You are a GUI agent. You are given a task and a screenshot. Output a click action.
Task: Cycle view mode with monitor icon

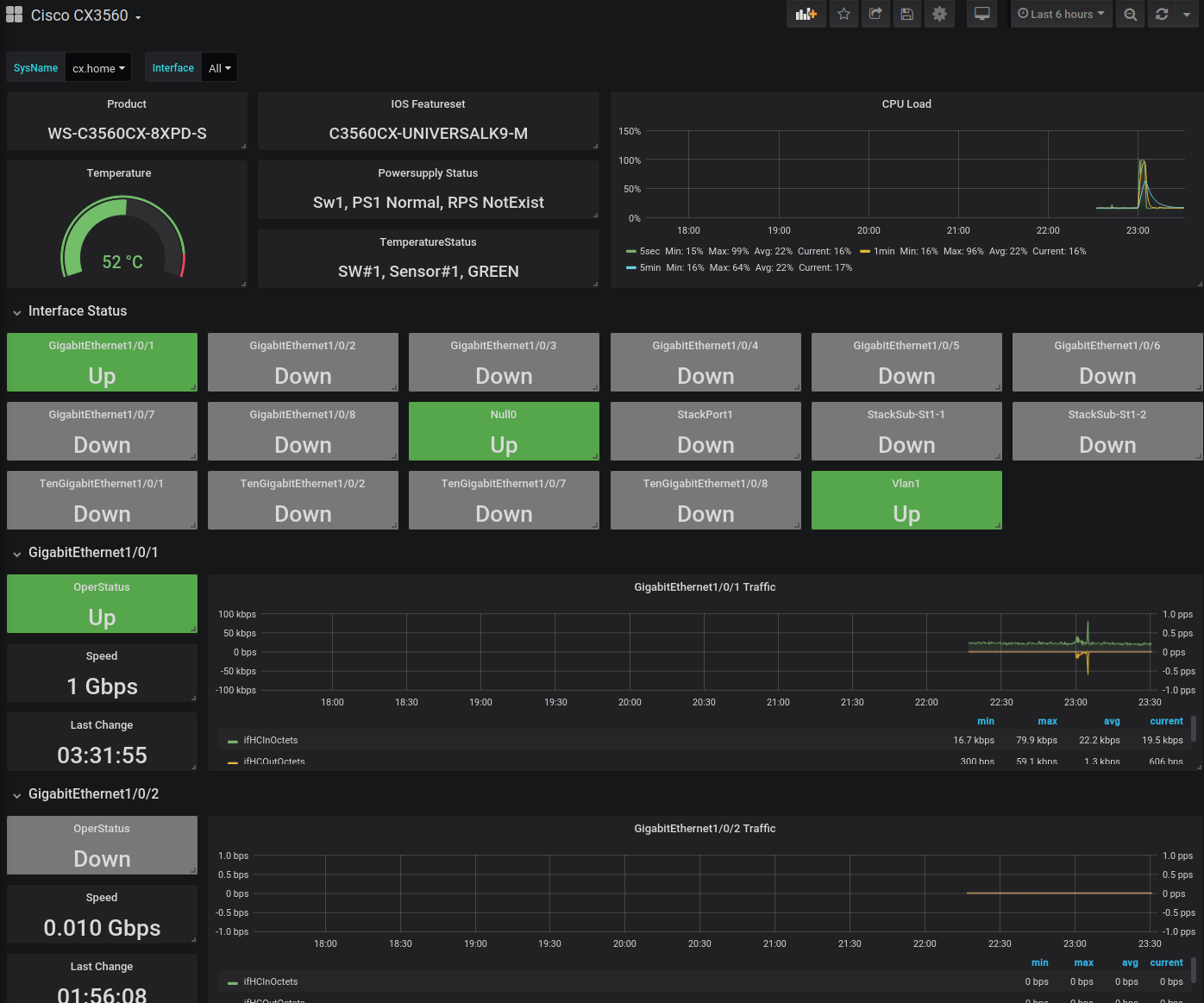click(x=981, y=14)
